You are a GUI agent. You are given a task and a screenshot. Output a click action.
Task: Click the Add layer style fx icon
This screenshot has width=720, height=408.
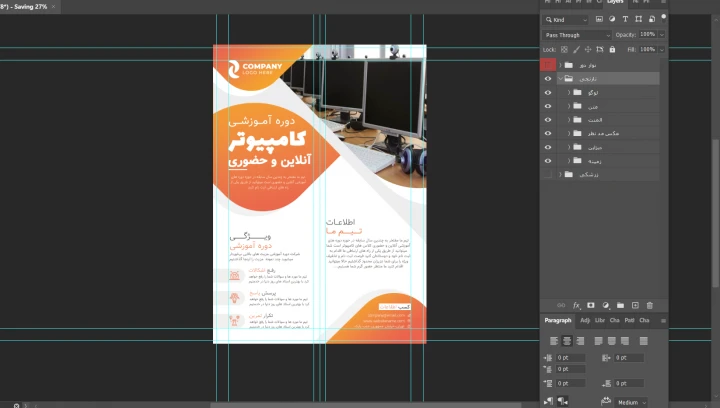[576, 305]
